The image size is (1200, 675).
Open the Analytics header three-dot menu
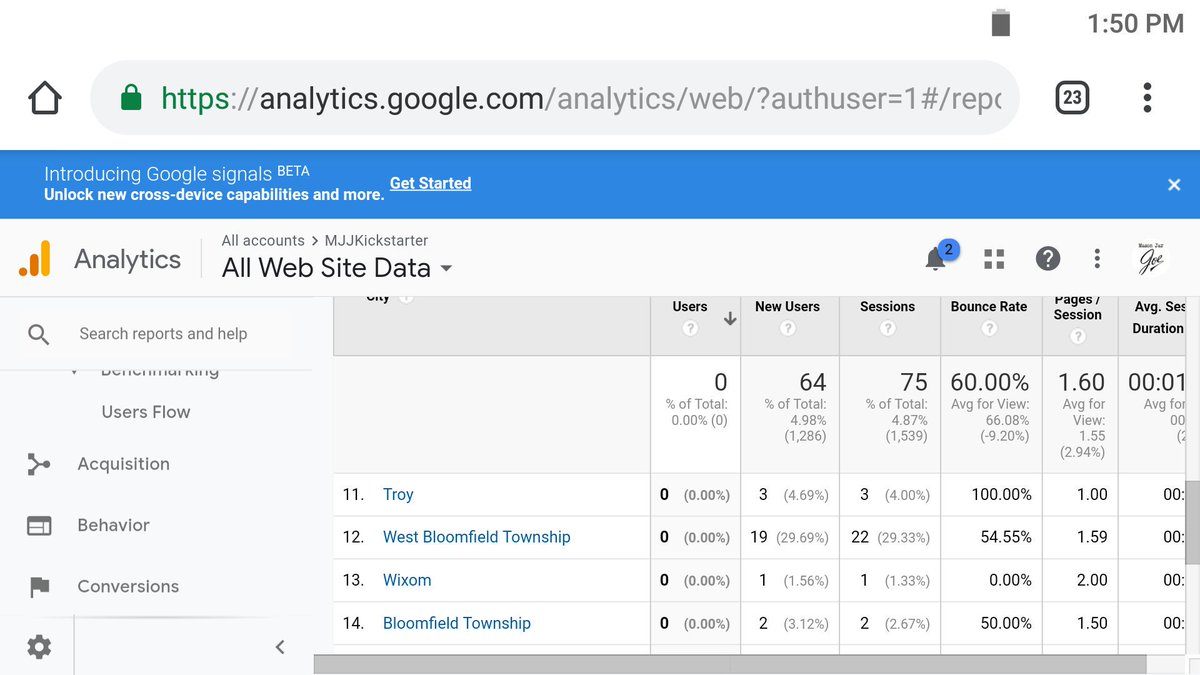[1097, 259]
